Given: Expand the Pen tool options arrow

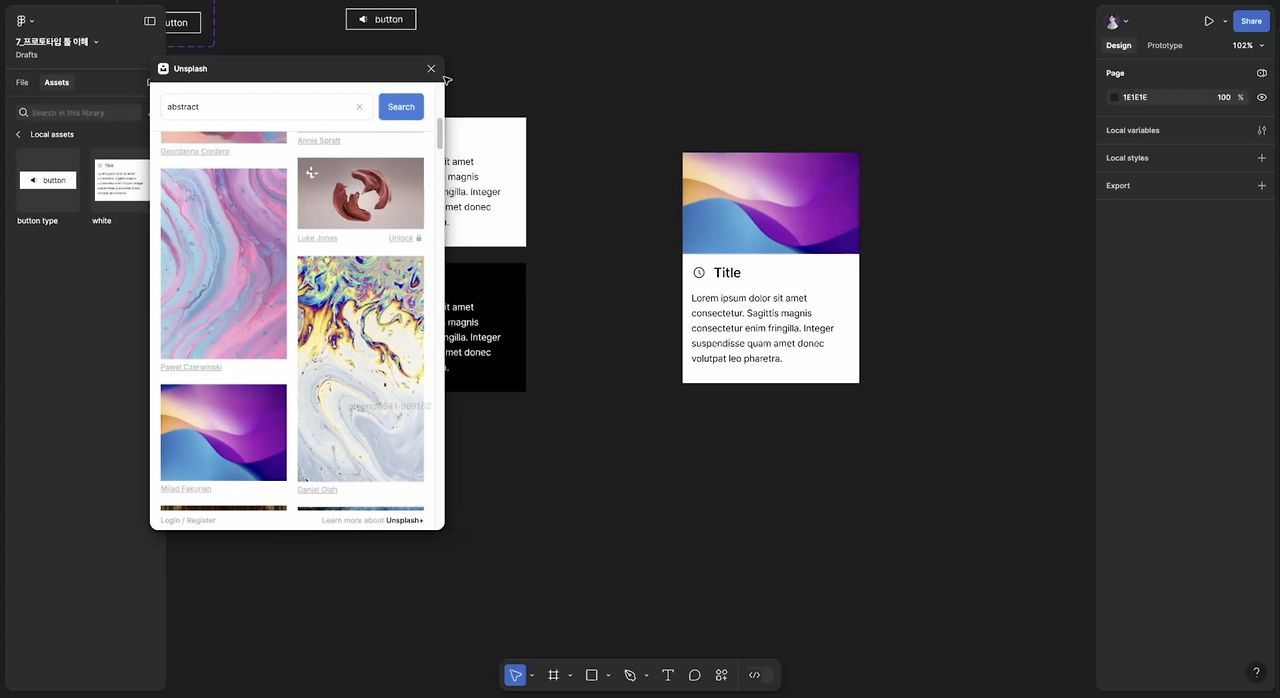Looking at the screenshot, I should [646, 675].
